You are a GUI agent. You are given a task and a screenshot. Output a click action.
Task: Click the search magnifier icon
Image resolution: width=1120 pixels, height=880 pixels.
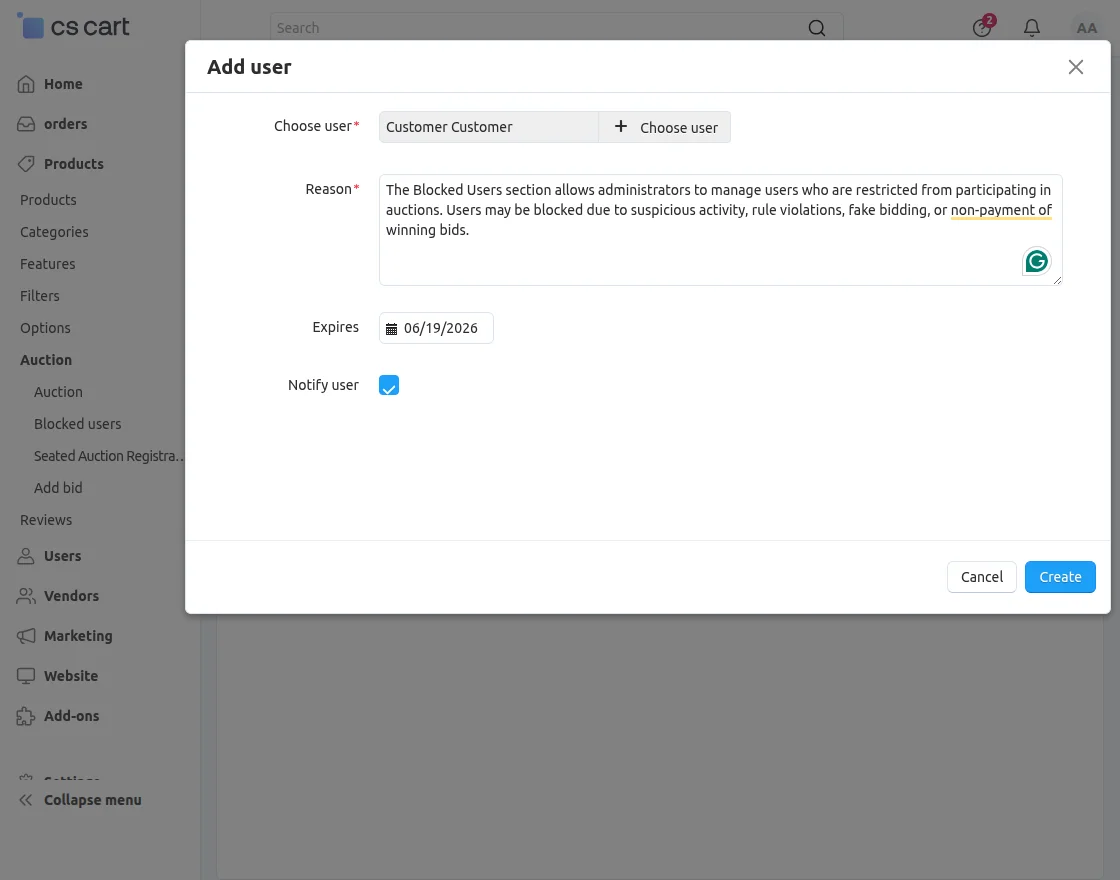coord(816,28)
